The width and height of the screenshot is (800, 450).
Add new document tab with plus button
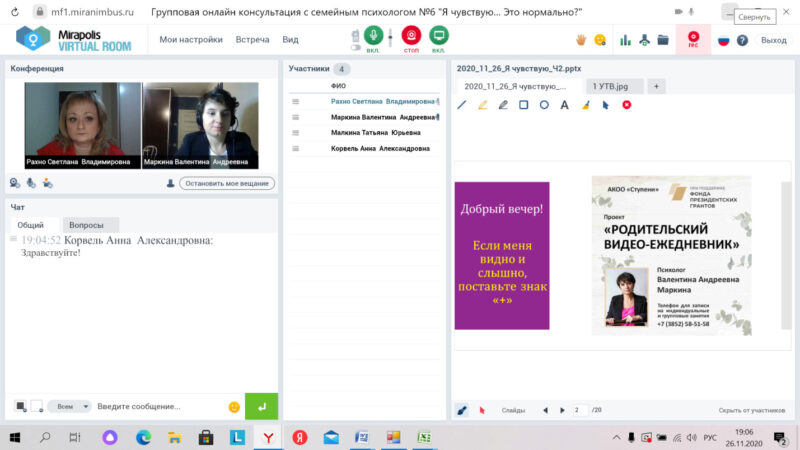pos(656,86)
